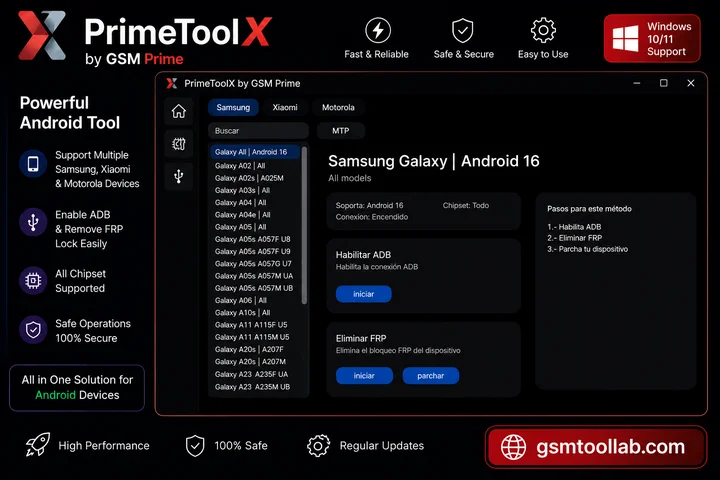The image size is (720, 480).
Task: Switch to the Xiaomi tab
Action: [285, 107]
